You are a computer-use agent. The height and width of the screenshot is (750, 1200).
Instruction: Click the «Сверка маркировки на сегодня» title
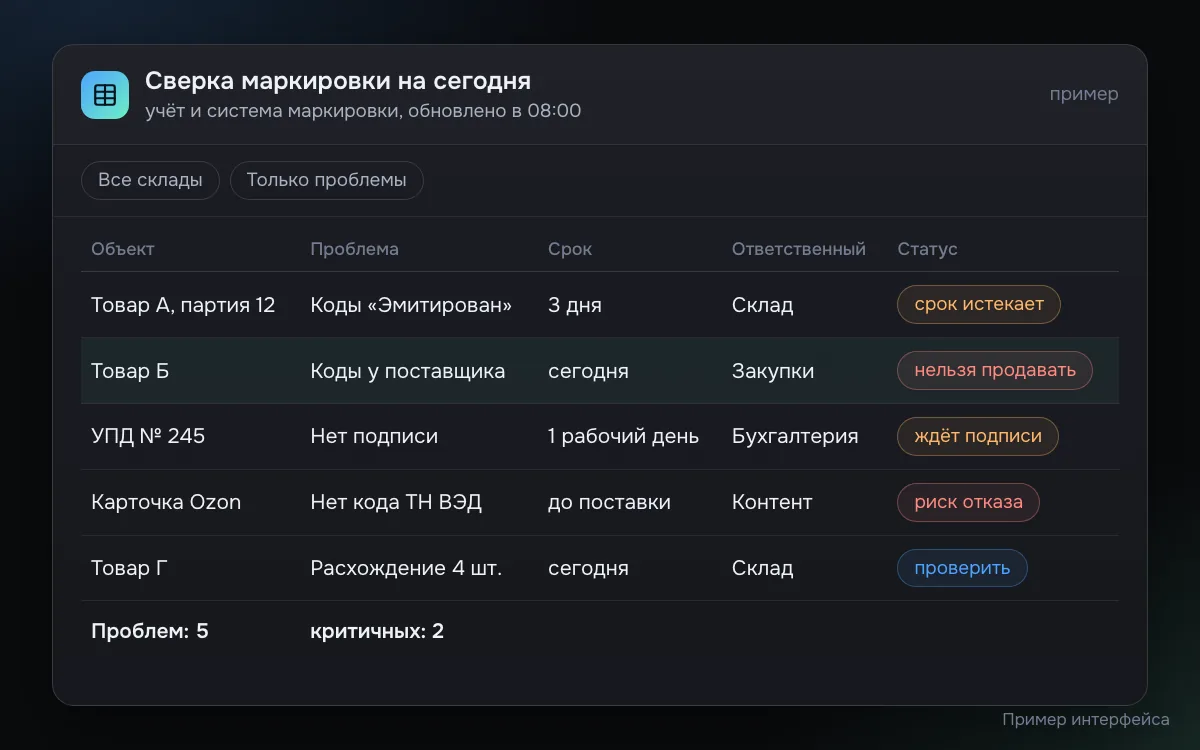(x=338, y=81)
